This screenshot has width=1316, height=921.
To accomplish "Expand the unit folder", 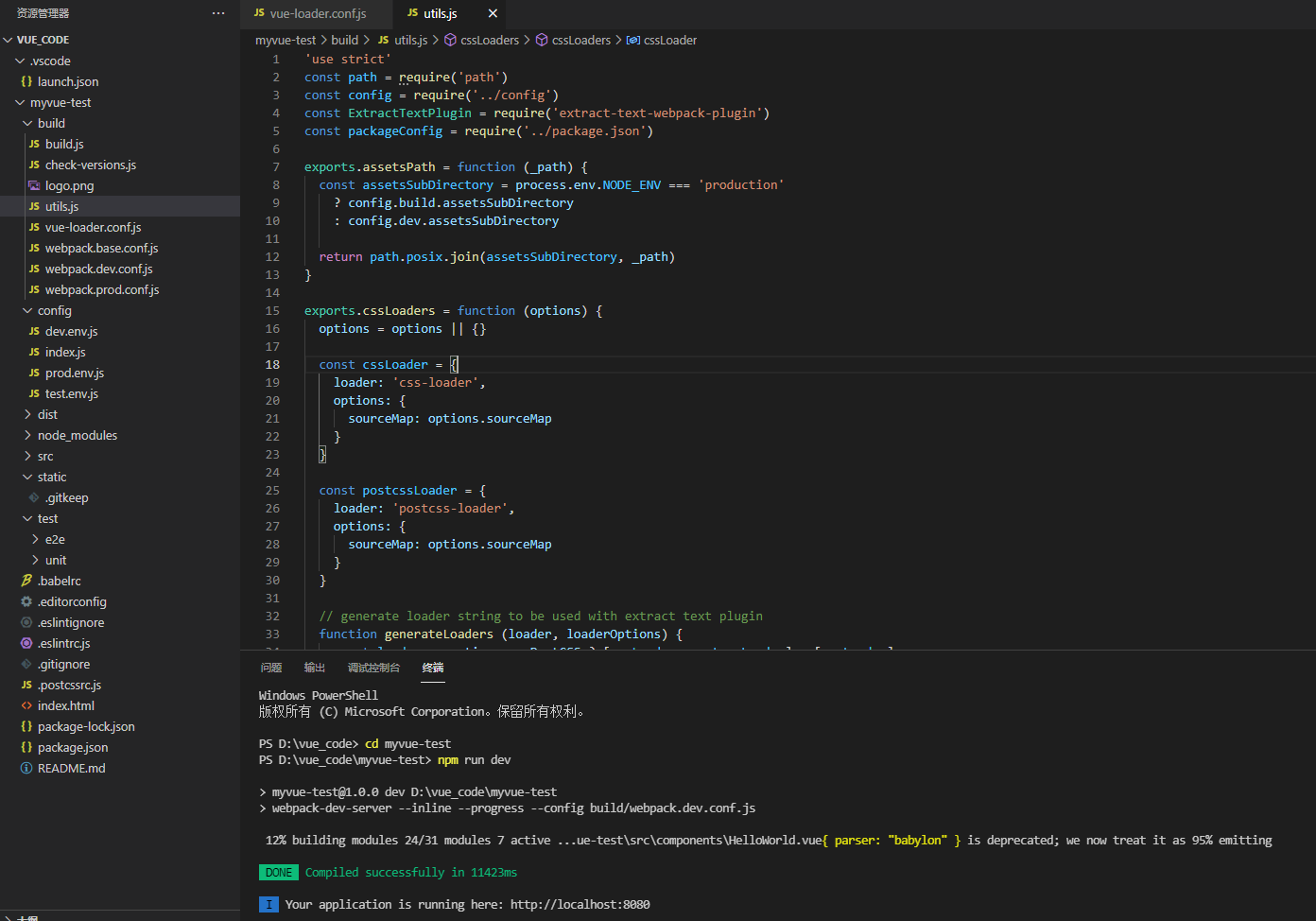I will click(x=120, y=560).
